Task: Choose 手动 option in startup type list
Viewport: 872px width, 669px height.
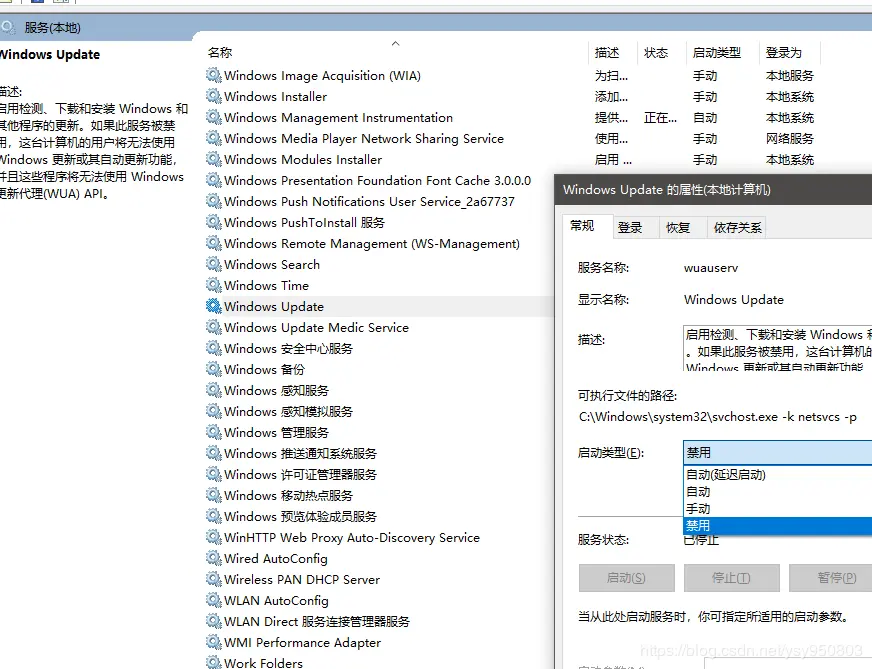Action: click(777, 508)
